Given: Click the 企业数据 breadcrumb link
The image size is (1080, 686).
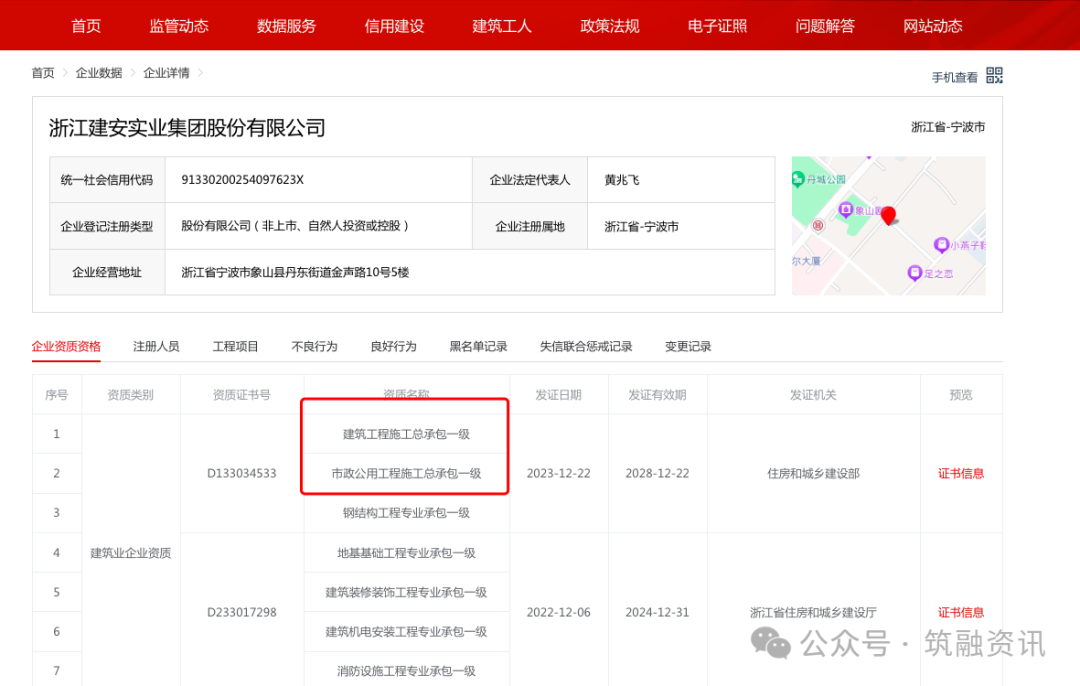Looking at the screenshot, I should point(98,73).
